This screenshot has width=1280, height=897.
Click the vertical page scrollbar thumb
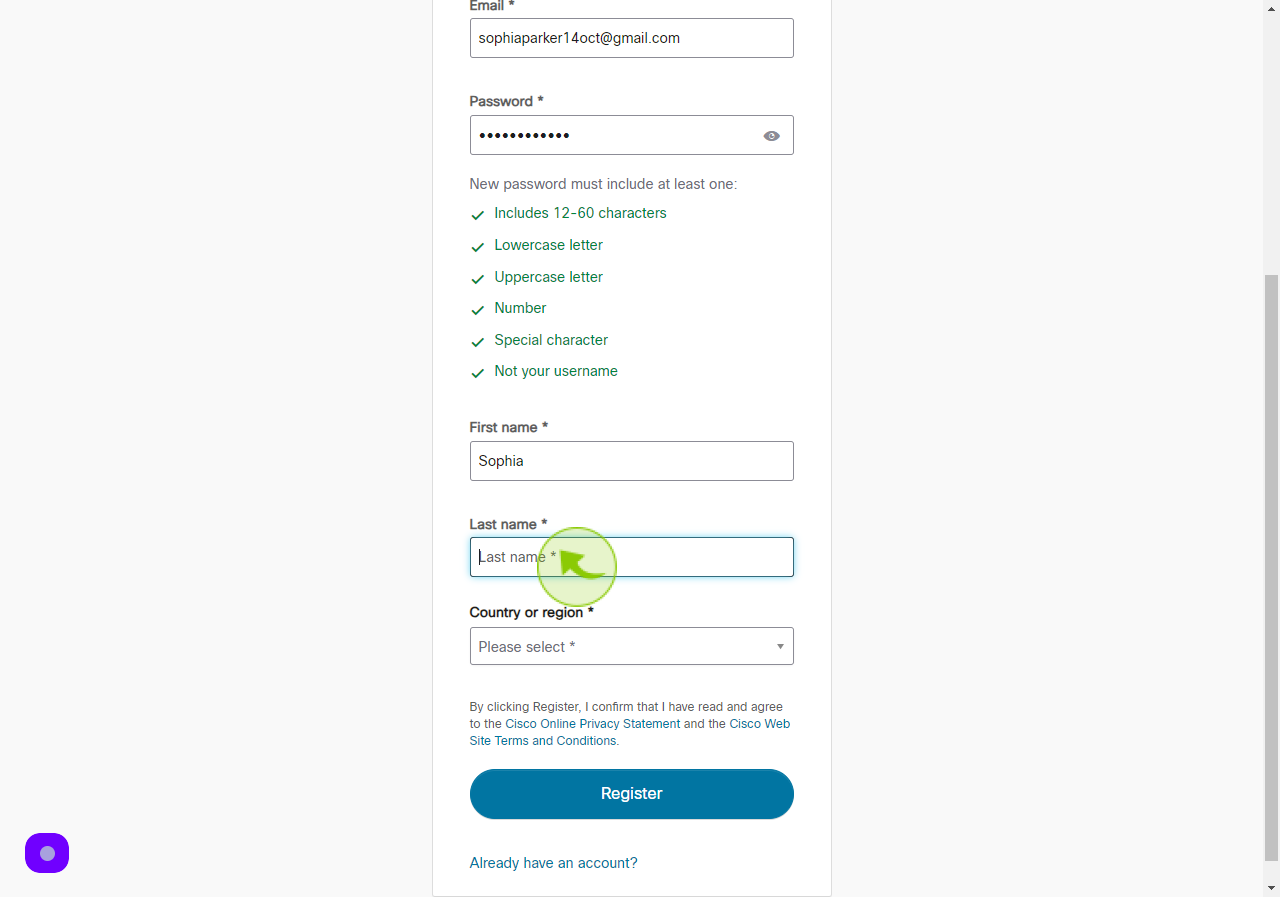tap(1271, 567)
